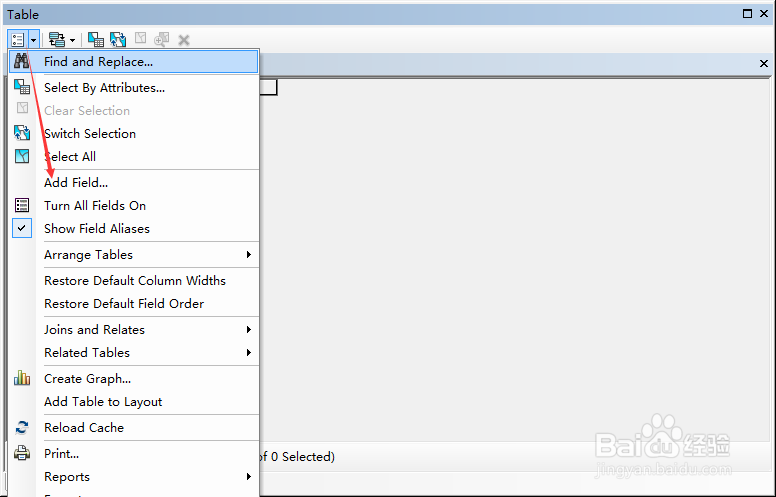Open the Reports submenu
Image resolution: width=776 pixels, height=497 pixels.
click(x=134, y=477)
